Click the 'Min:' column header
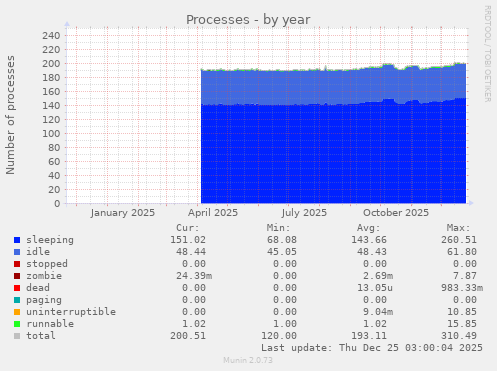Screen dimensions: 497x371 tap(279, 228)
